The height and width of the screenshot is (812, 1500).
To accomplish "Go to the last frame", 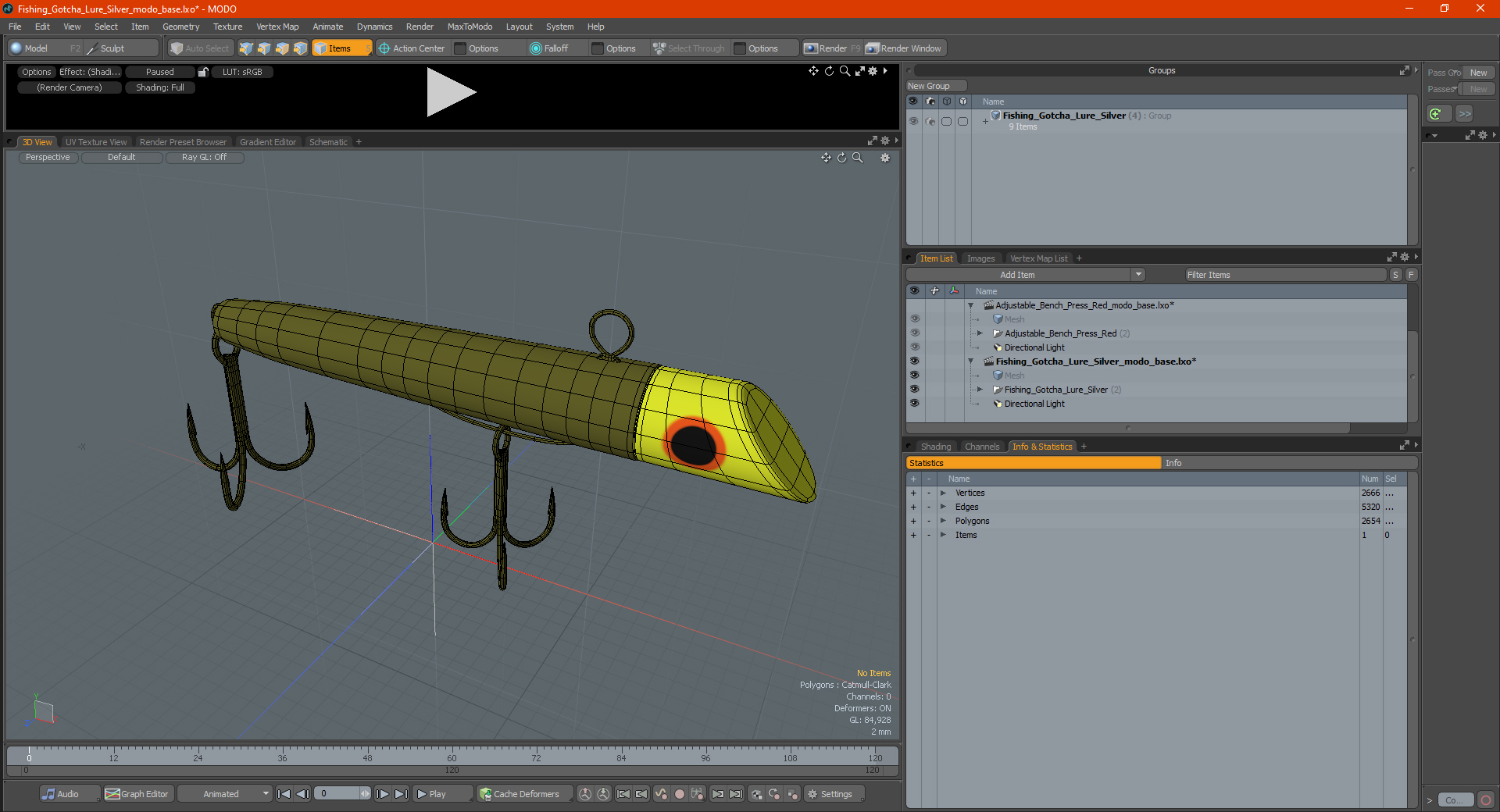I will [401, 794].
